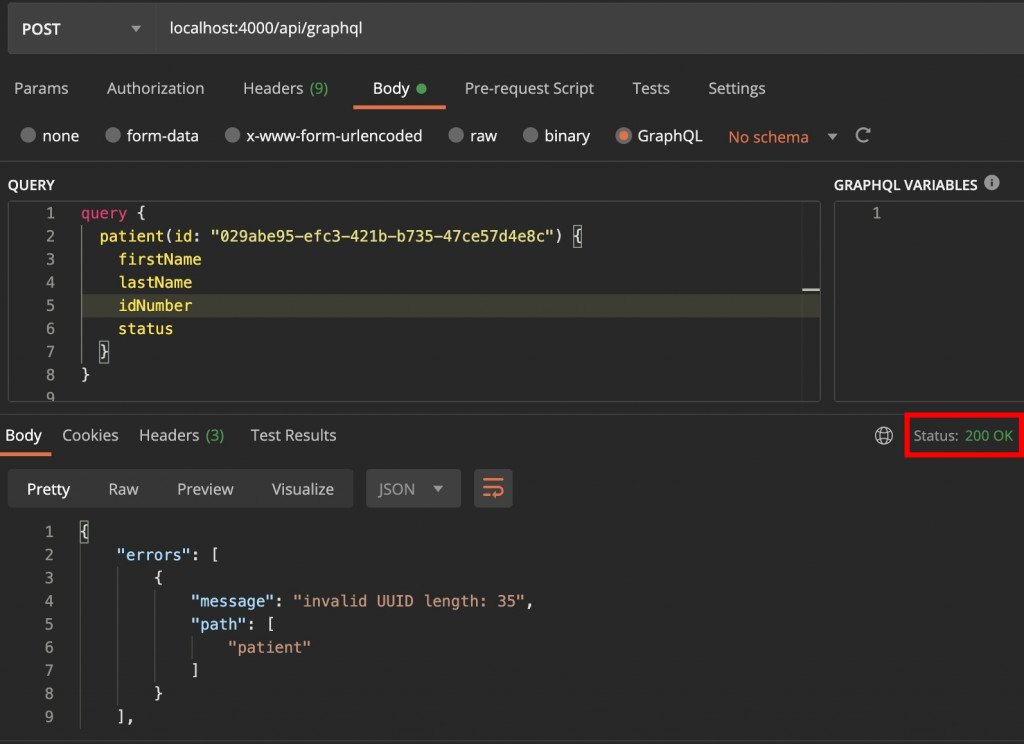The width and height of the screenshot is (1024, 744).
Task: Click the refresh schema icon
Action: click(863, 136)
